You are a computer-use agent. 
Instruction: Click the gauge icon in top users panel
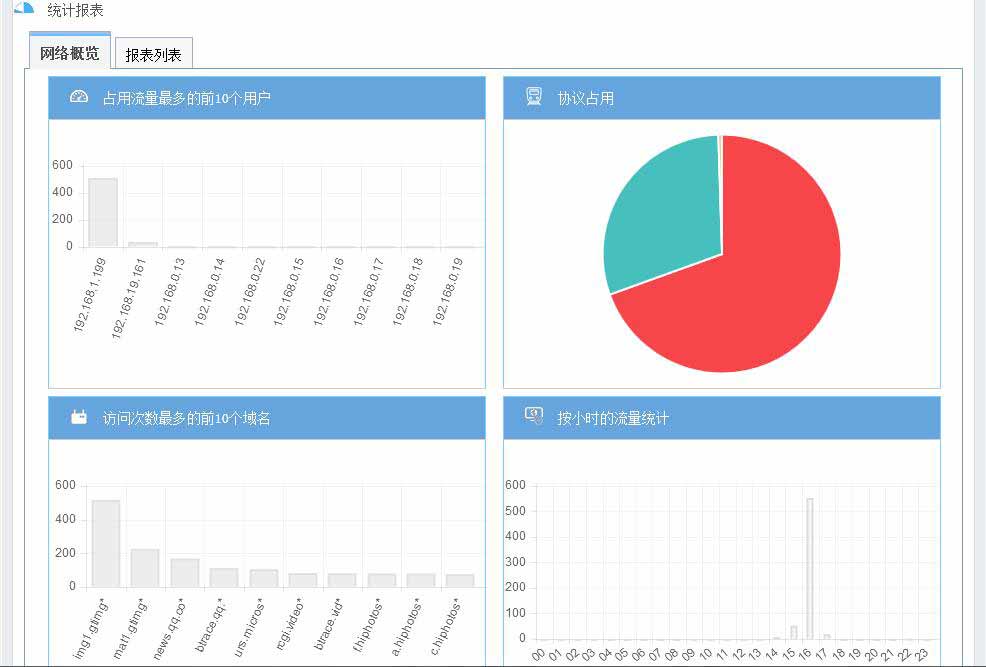click(79, 97)
